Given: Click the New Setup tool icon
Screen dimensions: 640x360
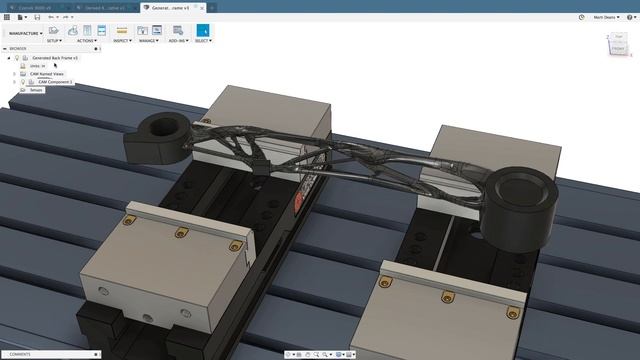Looking at the screenshot, I should click(x=53, y=31).
